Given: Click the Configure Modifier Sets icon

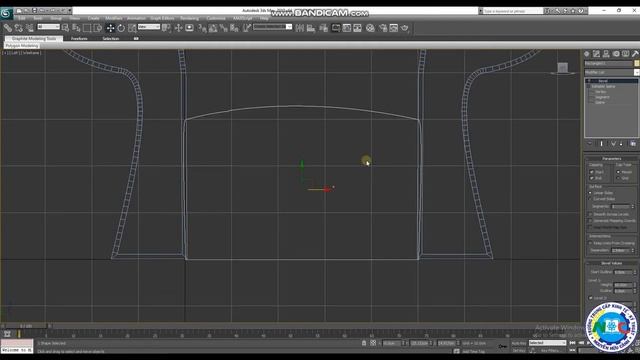Looking at the screenshot, I should [633, 144].
